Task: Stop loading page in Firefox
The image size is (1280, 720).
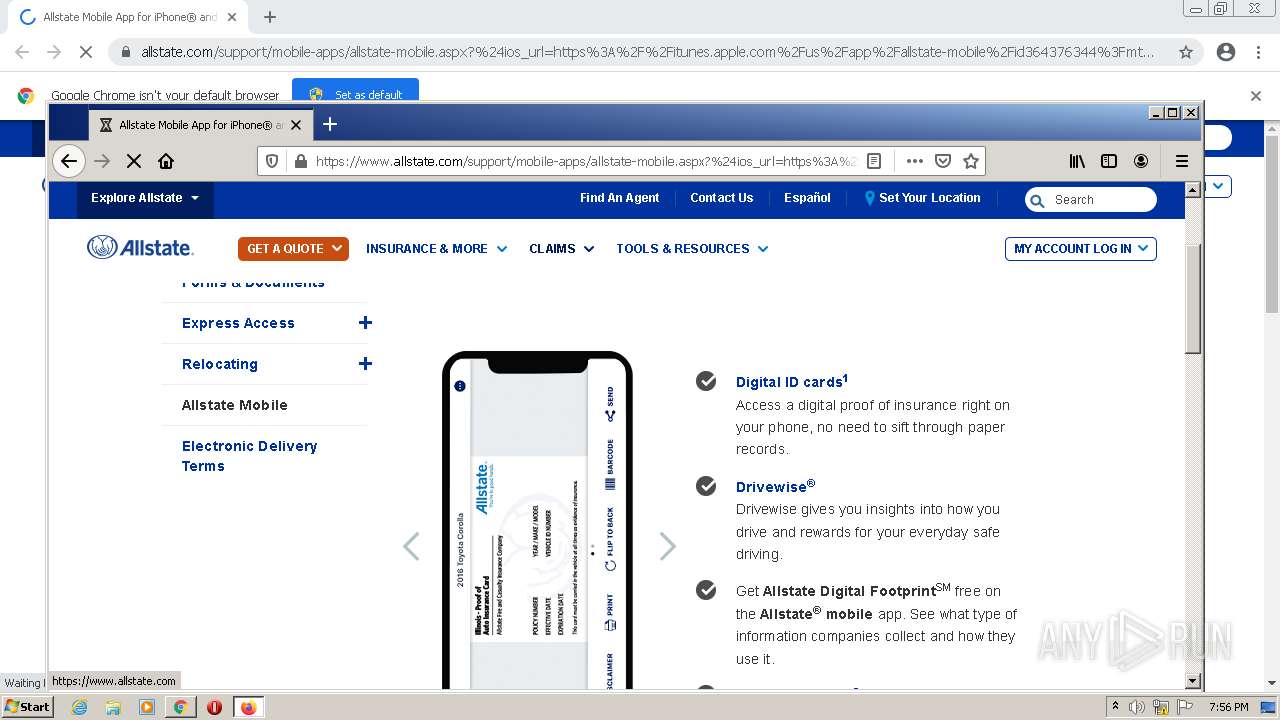Action: [x=134, y=161]
